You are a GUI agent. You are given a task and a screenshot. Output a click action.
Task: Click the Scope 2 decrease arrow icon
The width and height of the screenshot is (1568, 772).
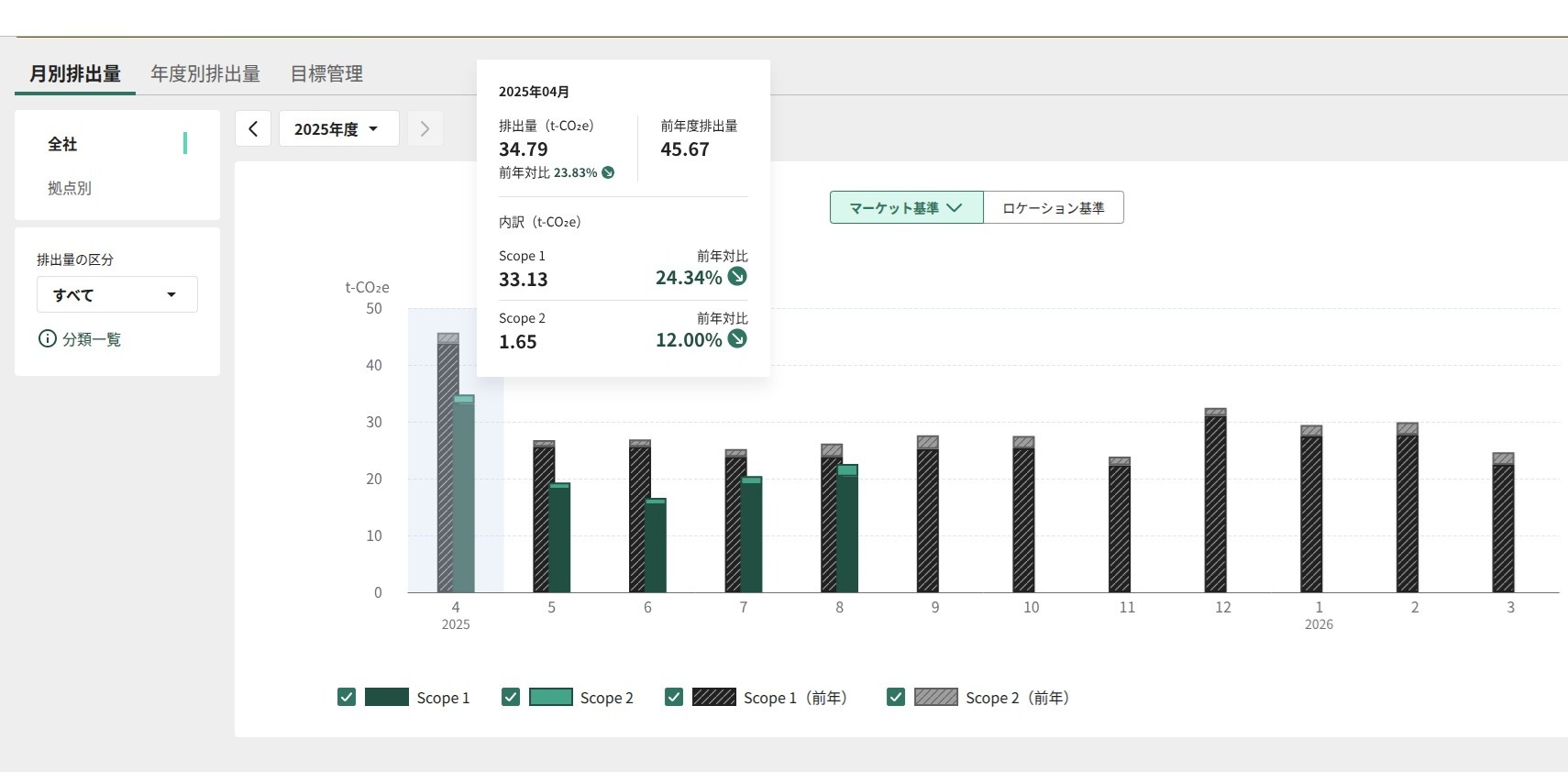[x=737, y=338]
